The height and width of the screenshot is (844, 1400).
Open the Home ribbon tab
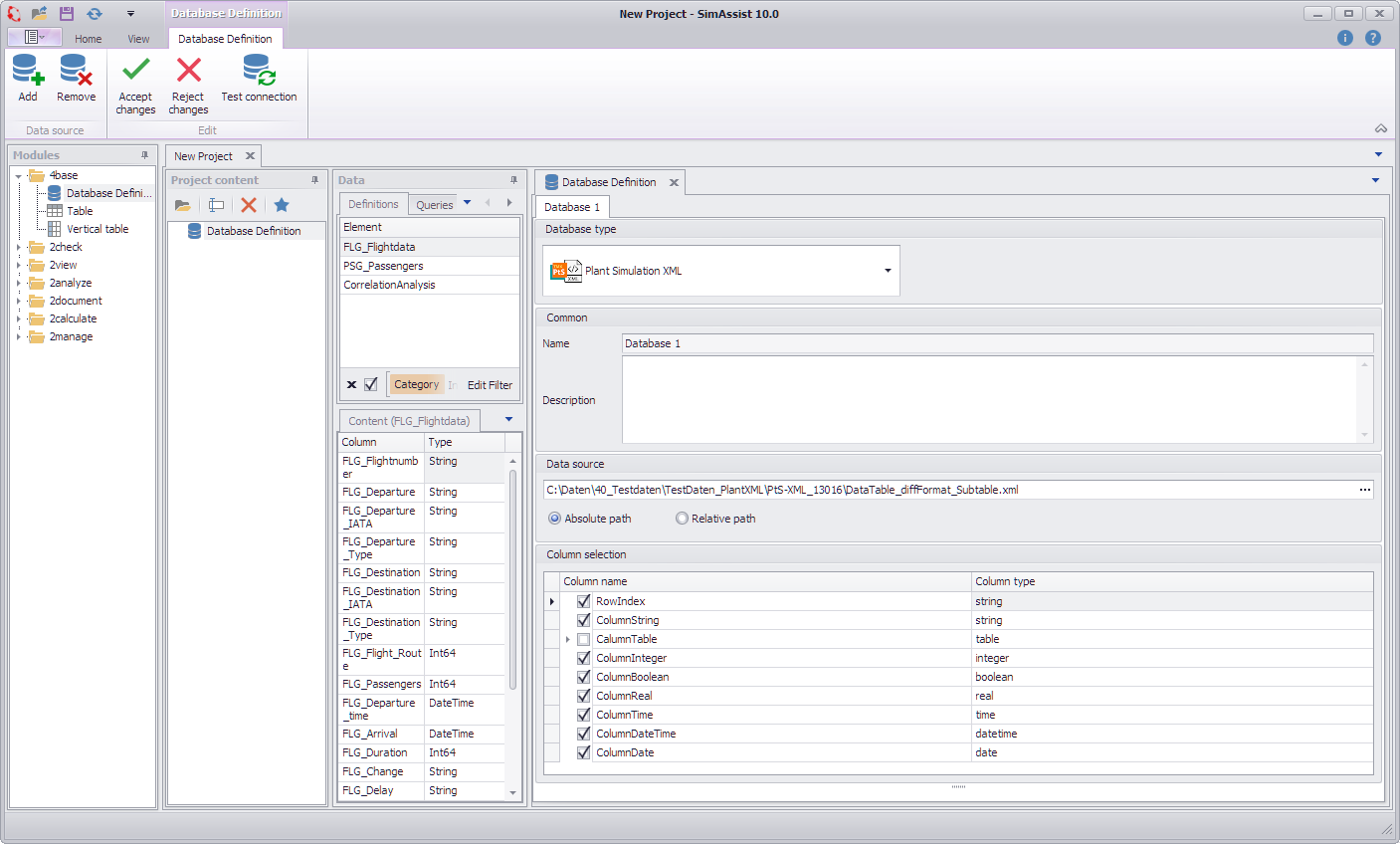point(88,39)
